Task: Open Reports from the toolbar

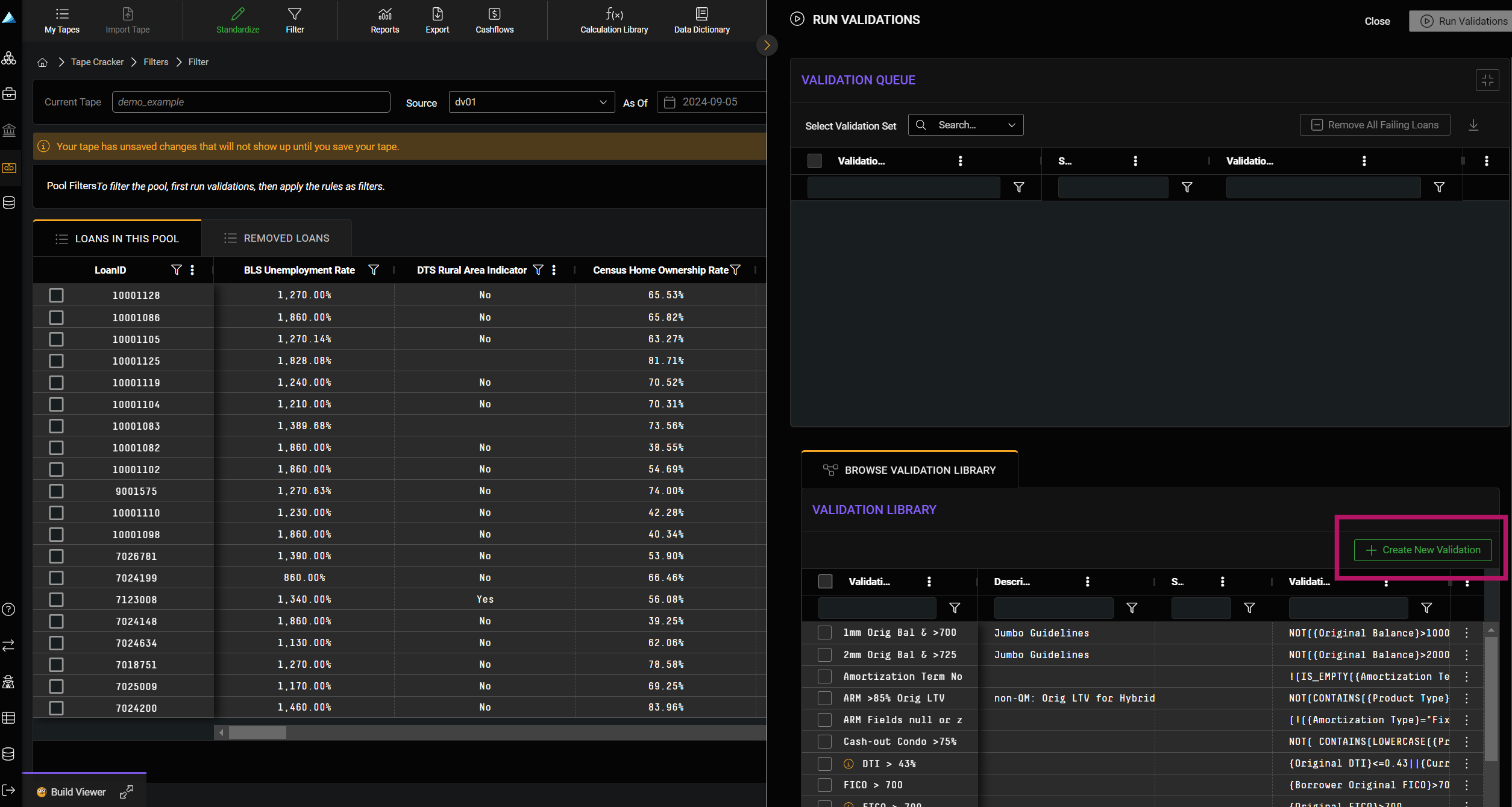Action: pyautogui.click(x=384, y=19)
